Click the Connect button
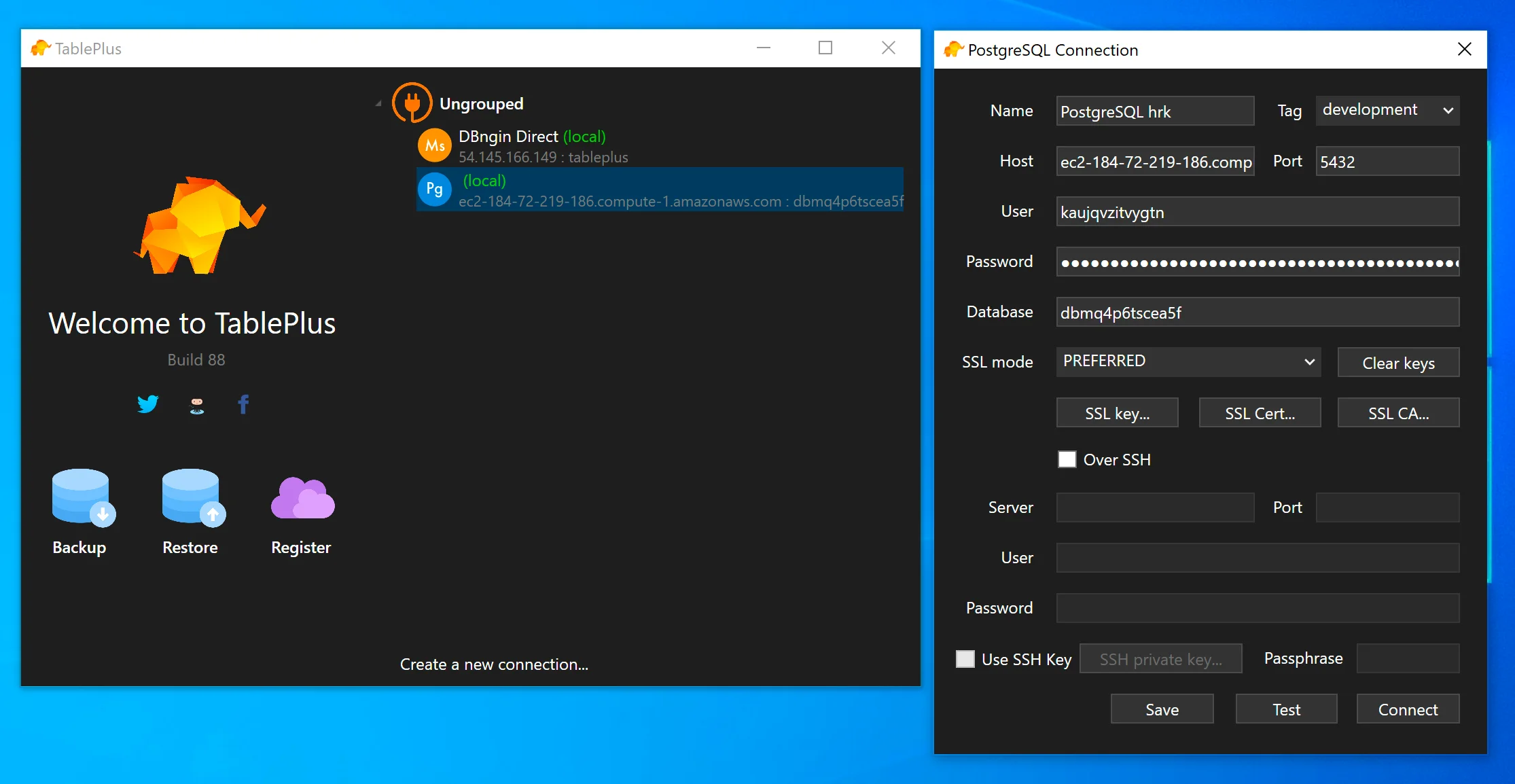This screenshot has width=1515, height=784. click(x=1408, y=709)
